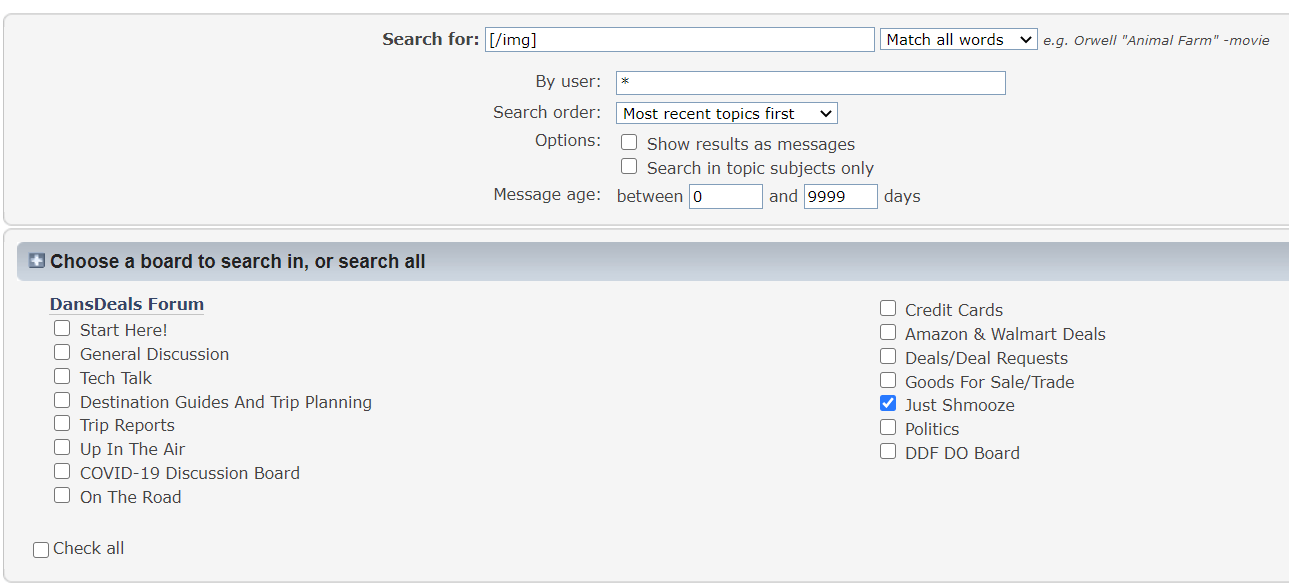
Task: Click Choose a board to search header
Action: 238,262
